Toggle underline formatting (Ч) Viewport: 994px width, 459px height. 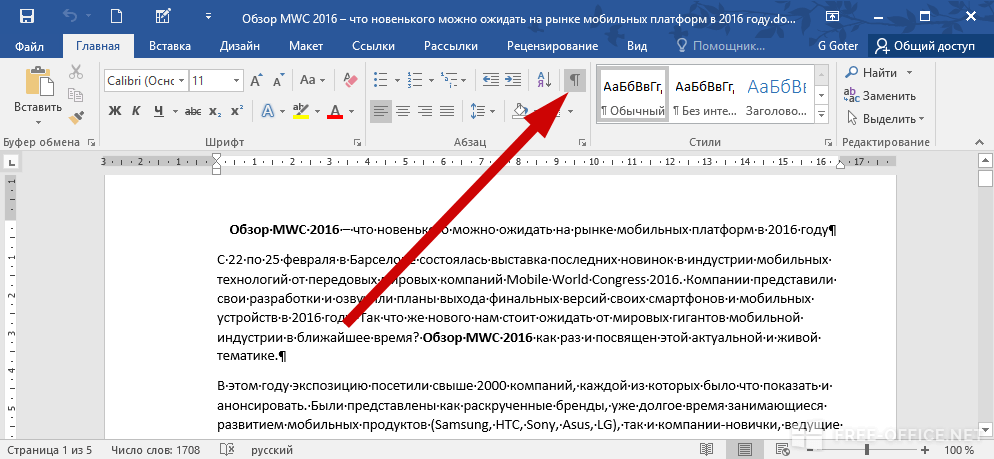[x=158, y=112]
